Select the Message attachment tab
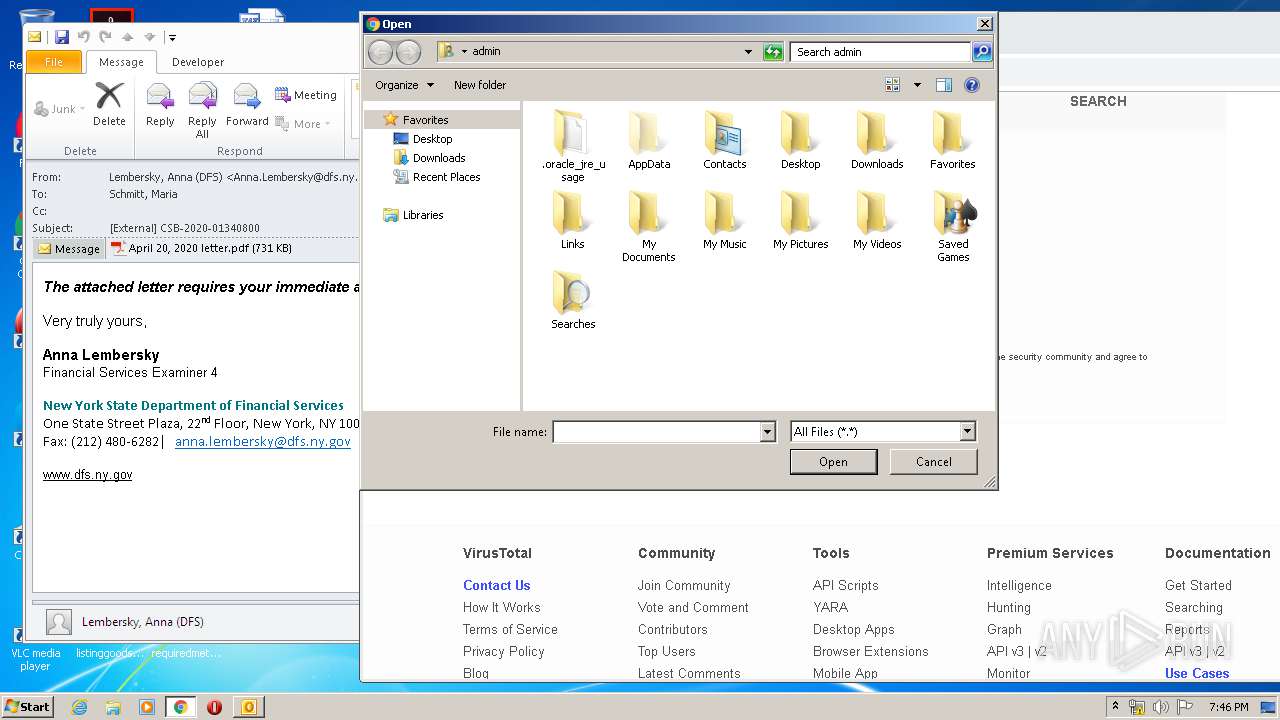 coord(69,249)
